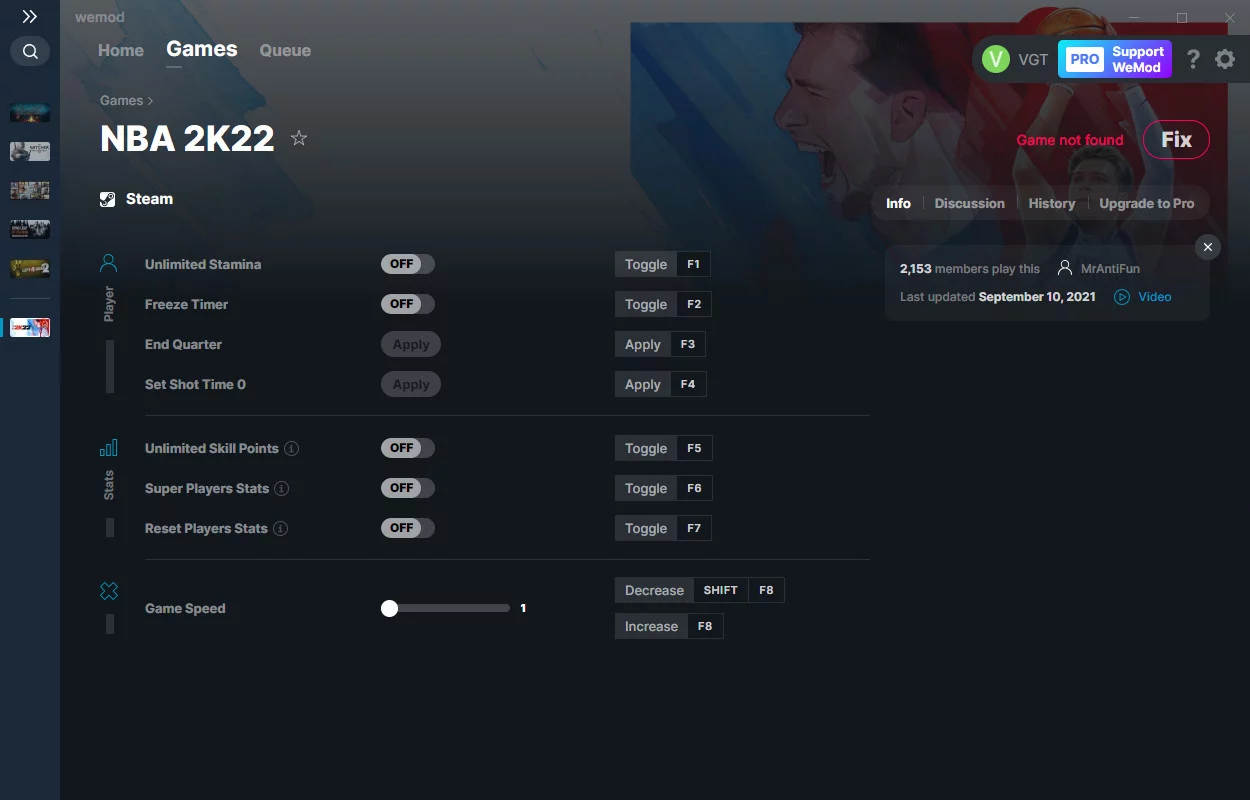Image resolution: width=1250 pixels, height=800 pixels.
Task: Open the Upgrade to Pro tab
Action: [x=1147, y=203]
